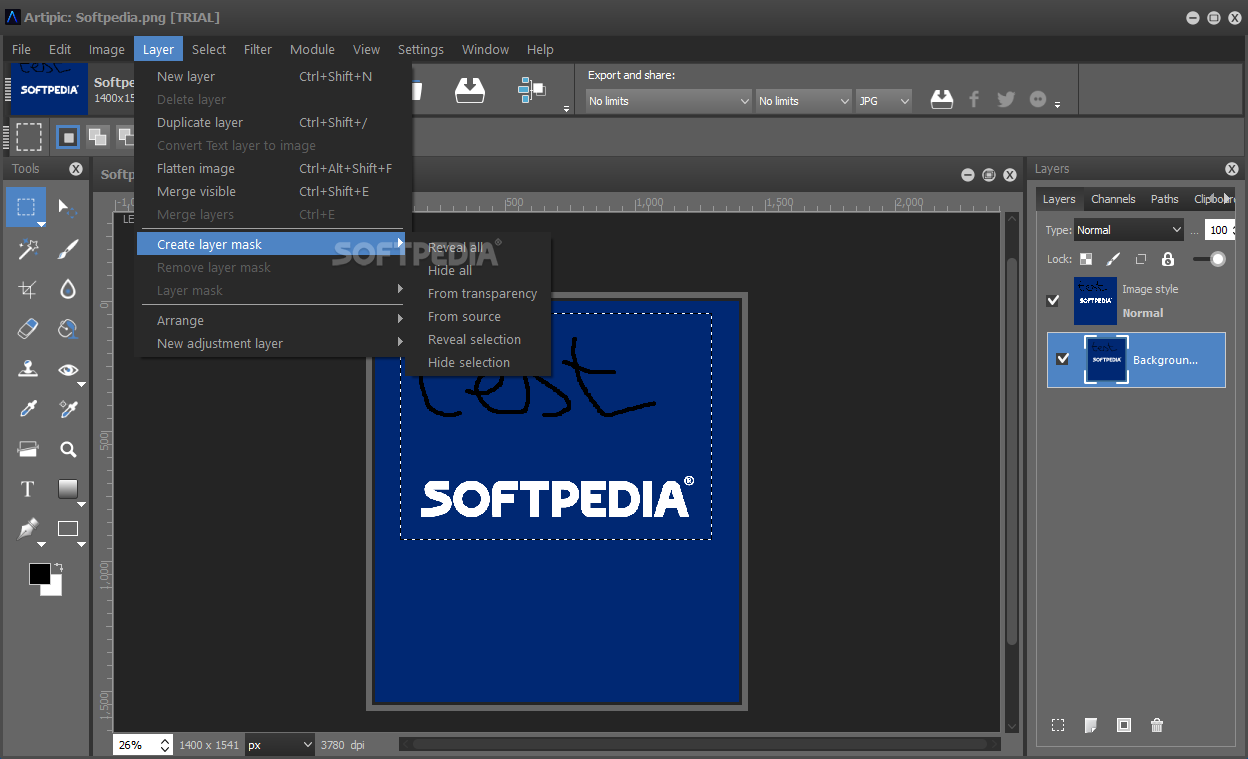Select the magic wand tool

coord(28,249)
